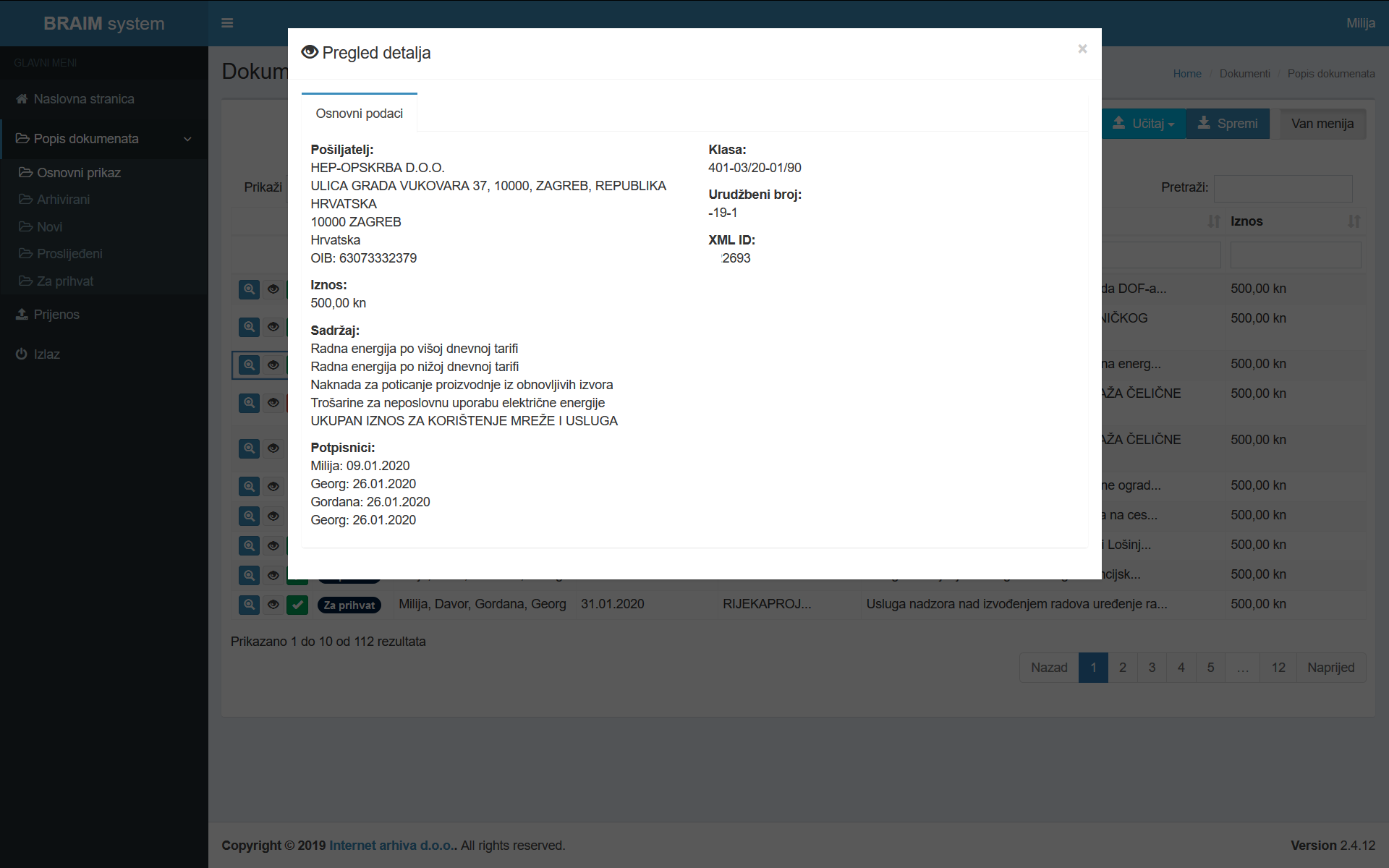
Task: Jump to page 12 of results
Action: [x=1278, y=668]
